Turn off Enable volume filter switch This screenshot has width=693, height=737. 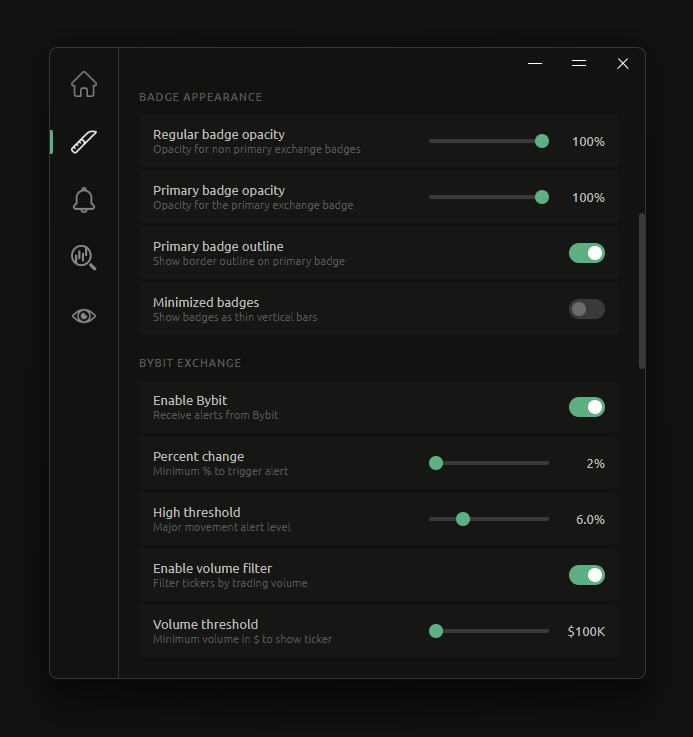pos(587,575)
